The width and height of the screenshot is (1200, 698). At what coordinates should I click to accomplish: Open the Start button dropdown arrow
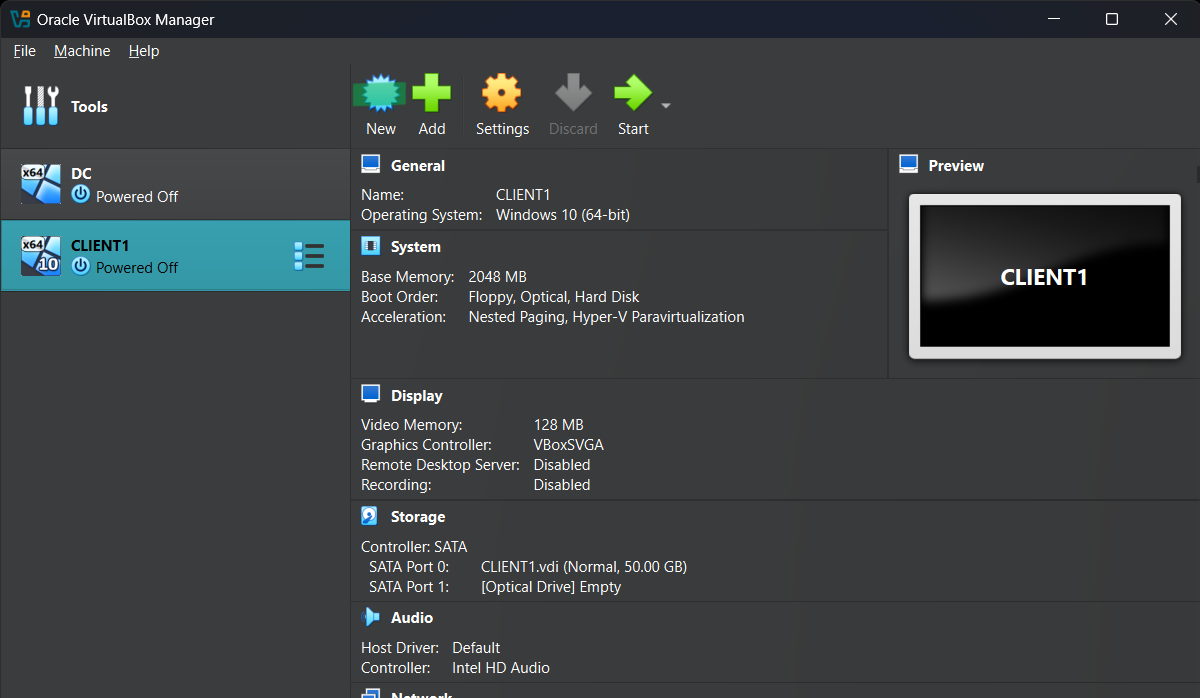click(666, 105)
